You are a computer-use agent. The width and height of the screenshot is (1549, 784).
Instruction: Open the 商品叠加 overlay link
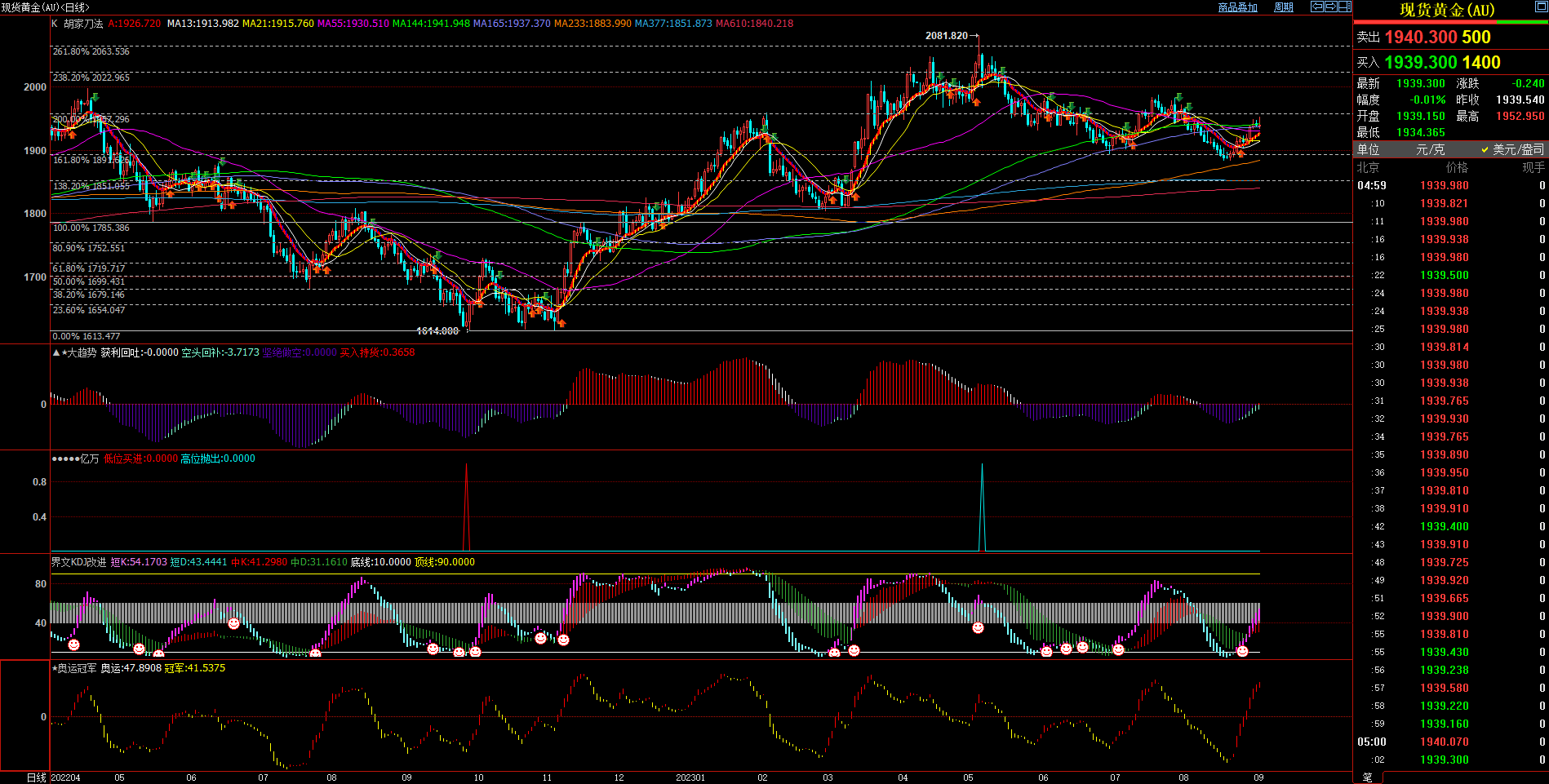tap(1237, 7)
